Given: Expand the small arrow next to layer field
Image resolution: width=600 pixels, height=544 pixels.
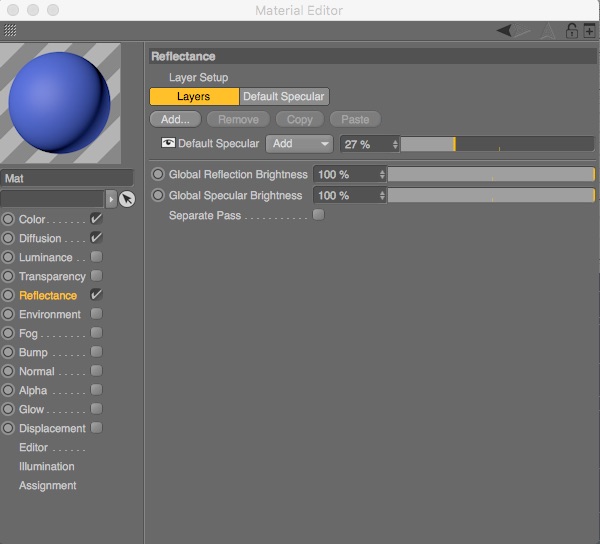Looking at the screenshot, I should coord(111,199).
